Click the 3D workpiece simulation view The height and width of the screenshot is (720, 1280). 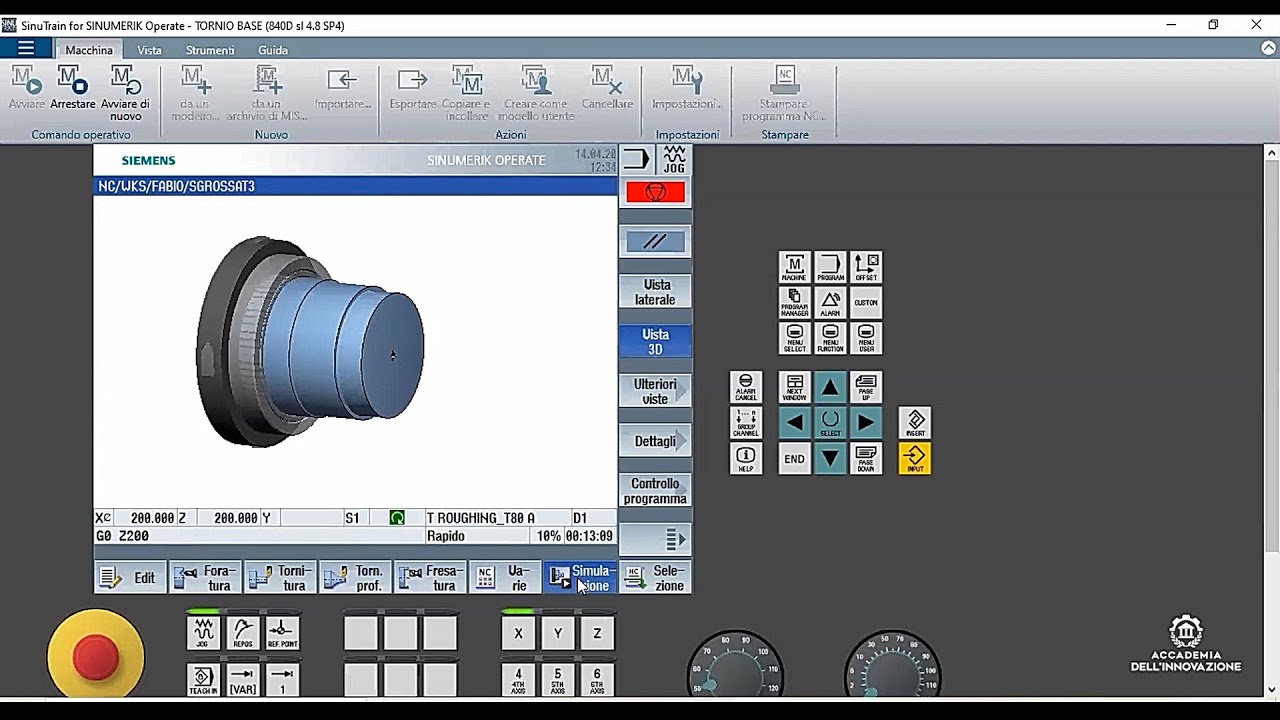coord(312,340)
